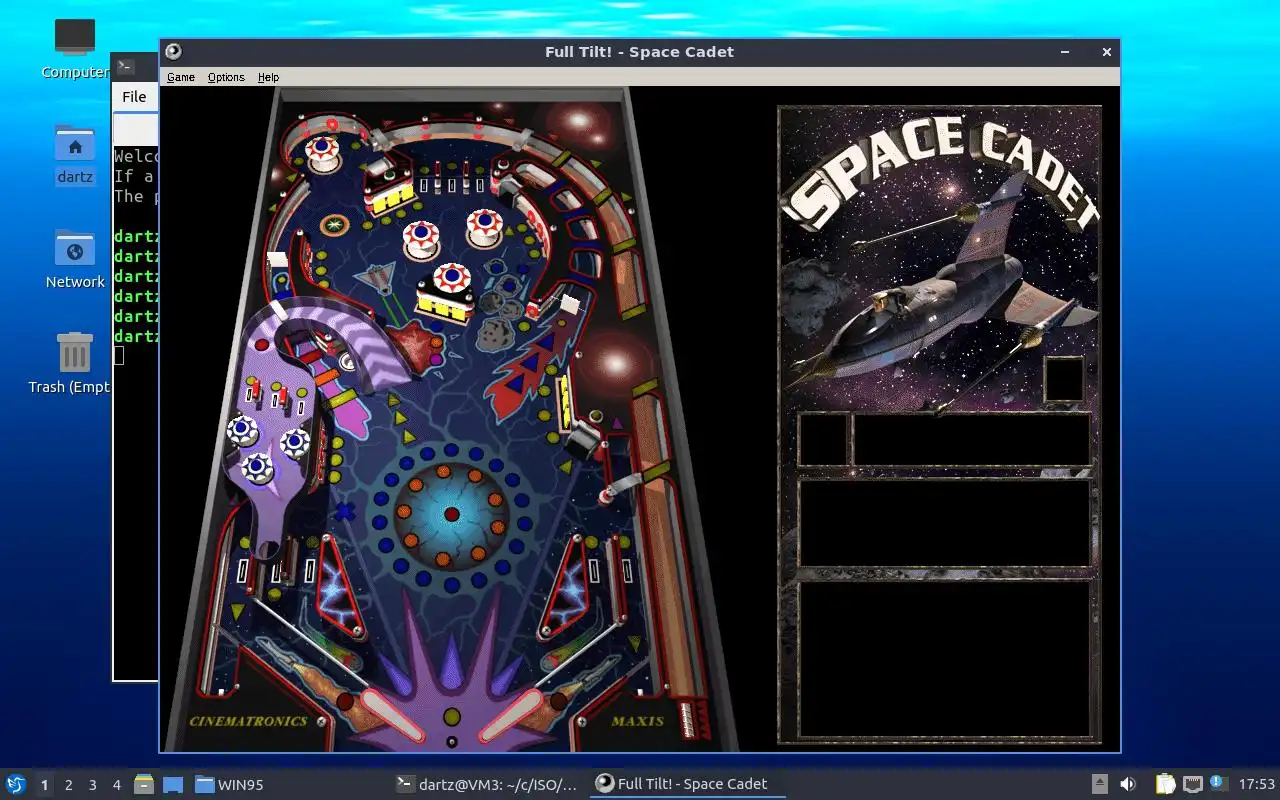Launch the file manager from the panel
This screenshot has width=1280, height=800.
[144, 784]
